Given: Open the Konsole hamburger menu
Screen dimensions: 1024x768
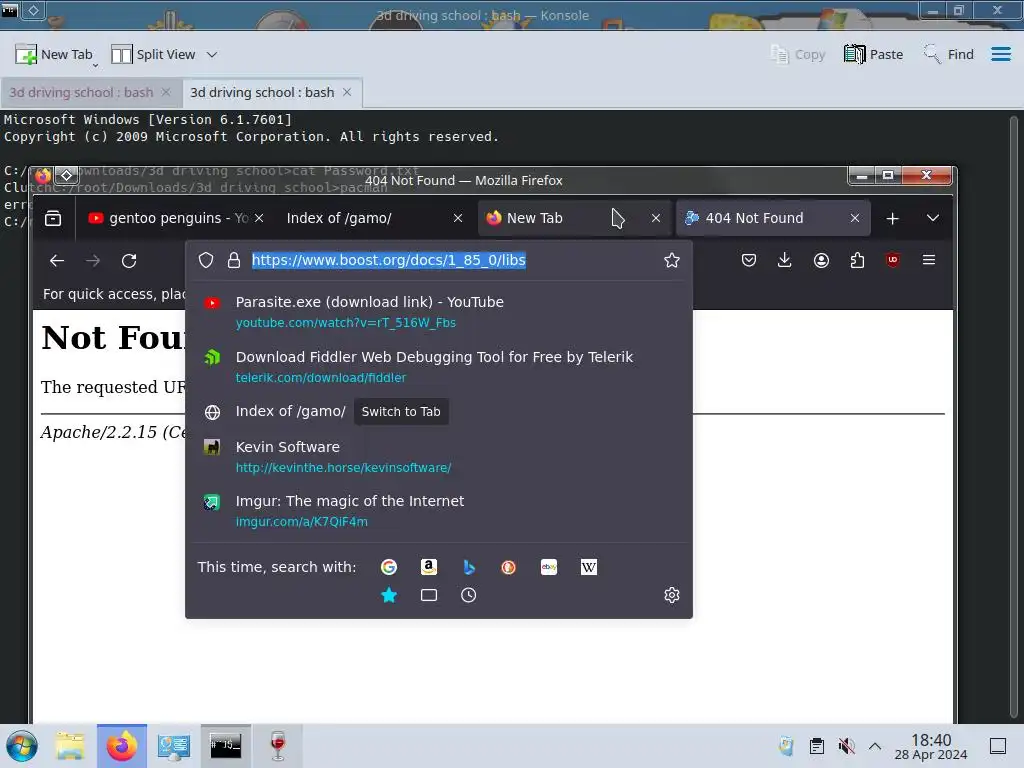Looking at the screenshot, I should [x=1000, y=54].
